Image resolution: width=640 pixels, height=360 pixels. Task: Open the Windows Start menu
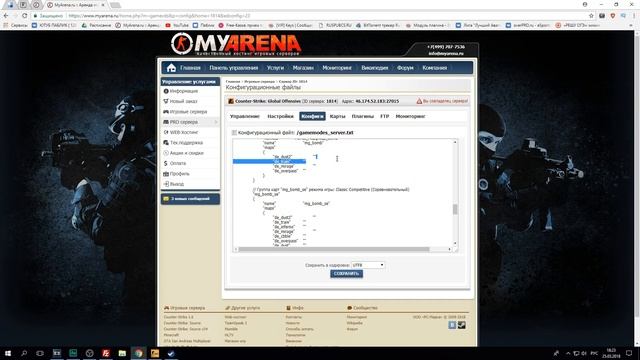tap(8, 353)
